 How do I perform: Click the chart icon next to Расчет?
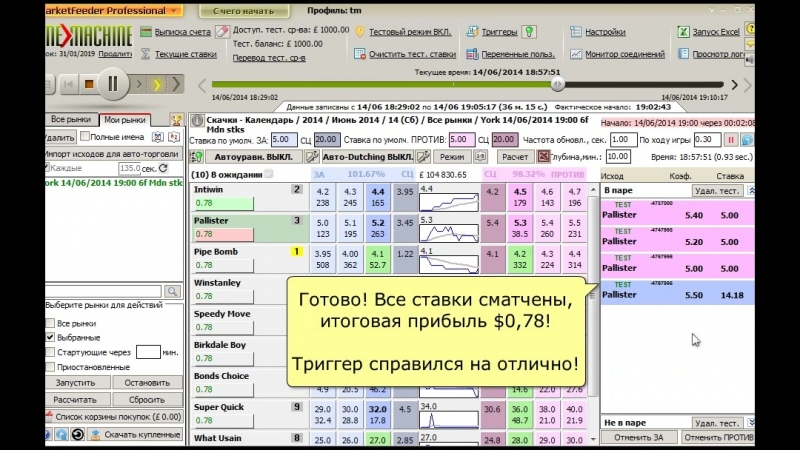coord(543,157)
